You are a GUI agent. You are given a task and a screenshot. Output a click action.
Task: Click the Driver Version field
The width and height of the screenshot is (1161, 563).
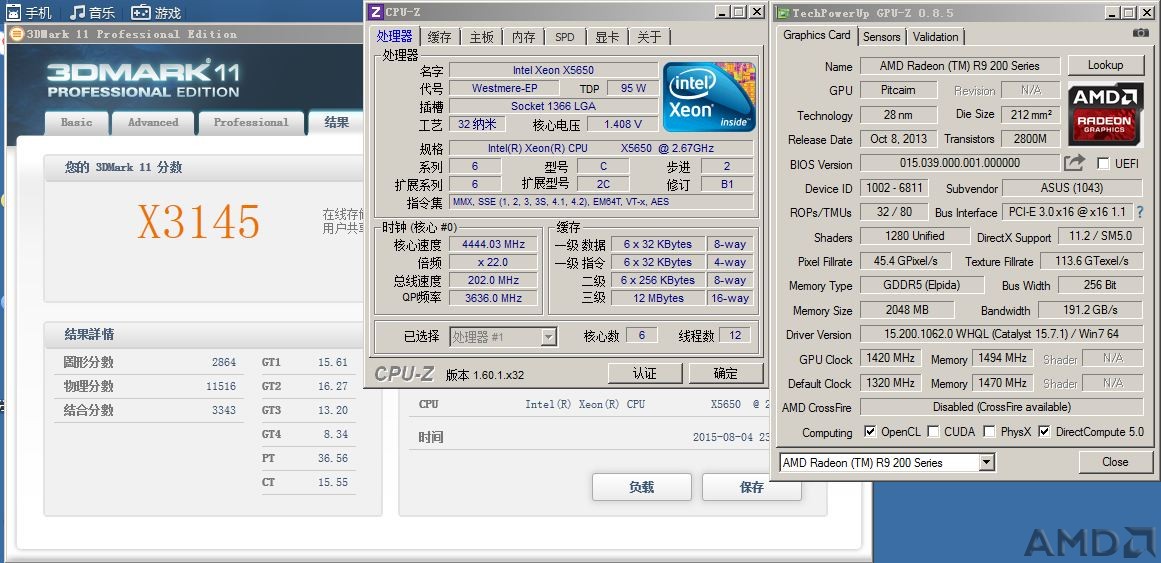click(x=1001, y=334)
